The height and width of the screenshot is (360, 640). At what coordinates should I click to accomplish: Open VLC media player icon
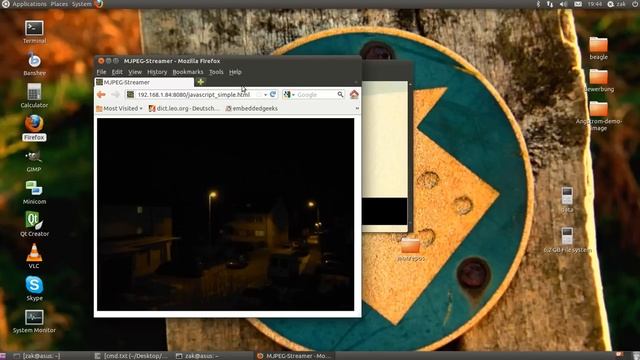point(34,253)
